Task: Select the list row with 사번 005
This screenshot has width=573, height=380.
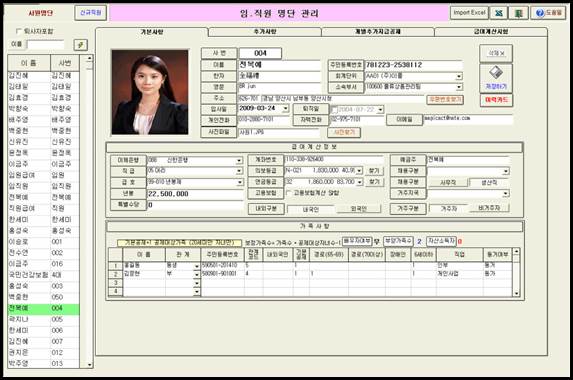Action: [x=43, y=319]
